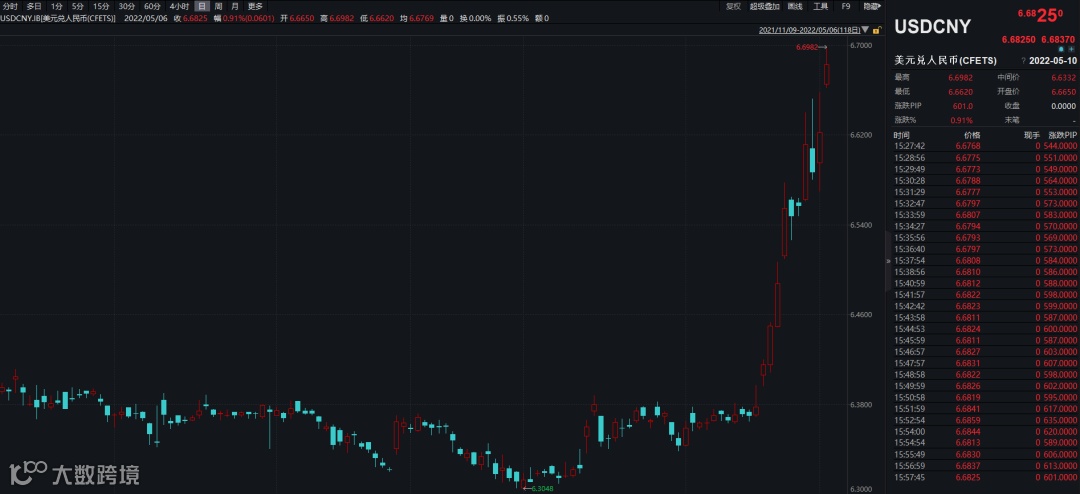
Task: Click the 最高 value 6.6982
Action: pos(960,78)
